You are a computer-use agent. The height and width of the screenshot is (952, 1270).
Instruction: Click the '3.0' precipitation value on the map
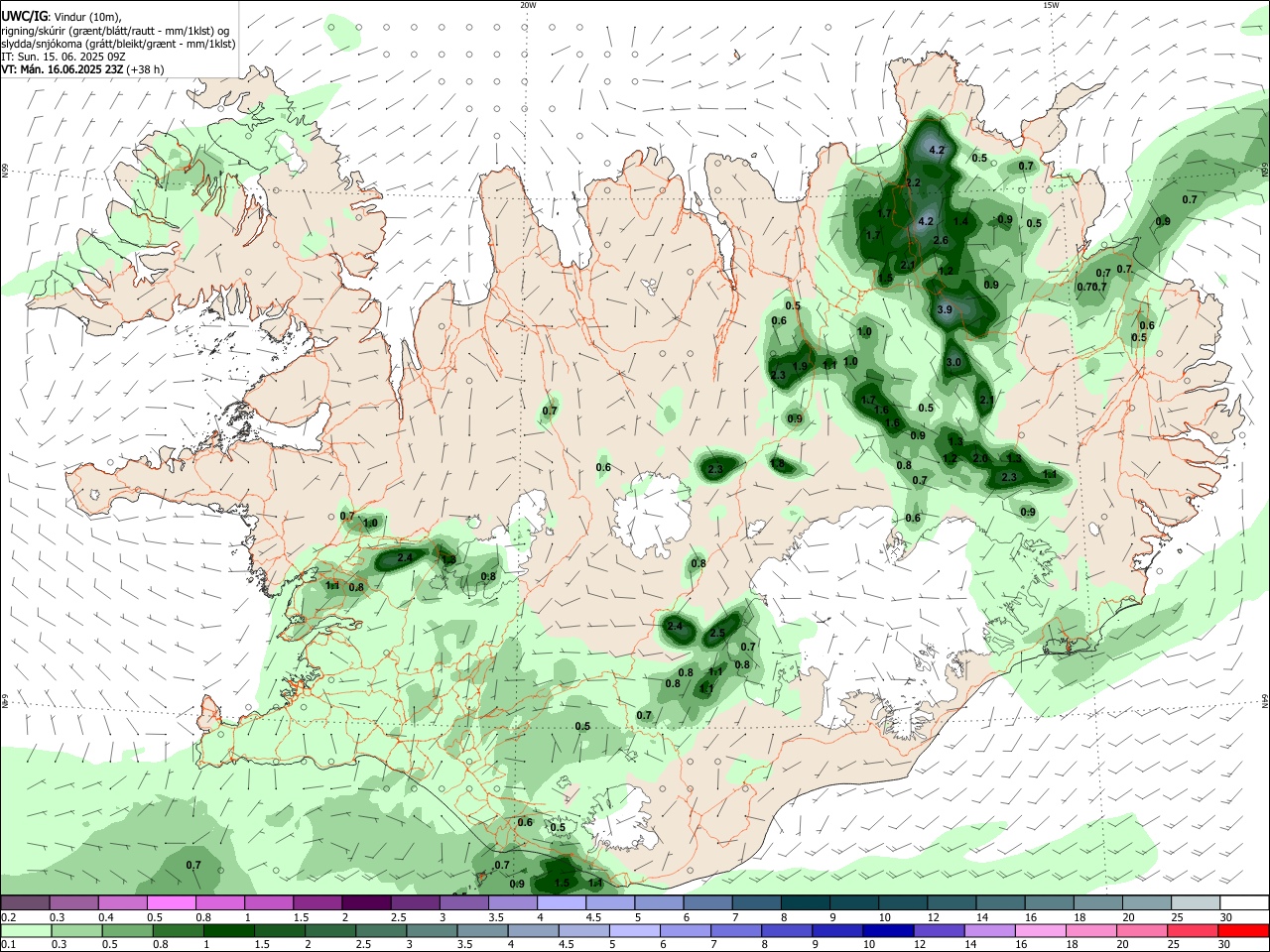(x=953, y=362)
